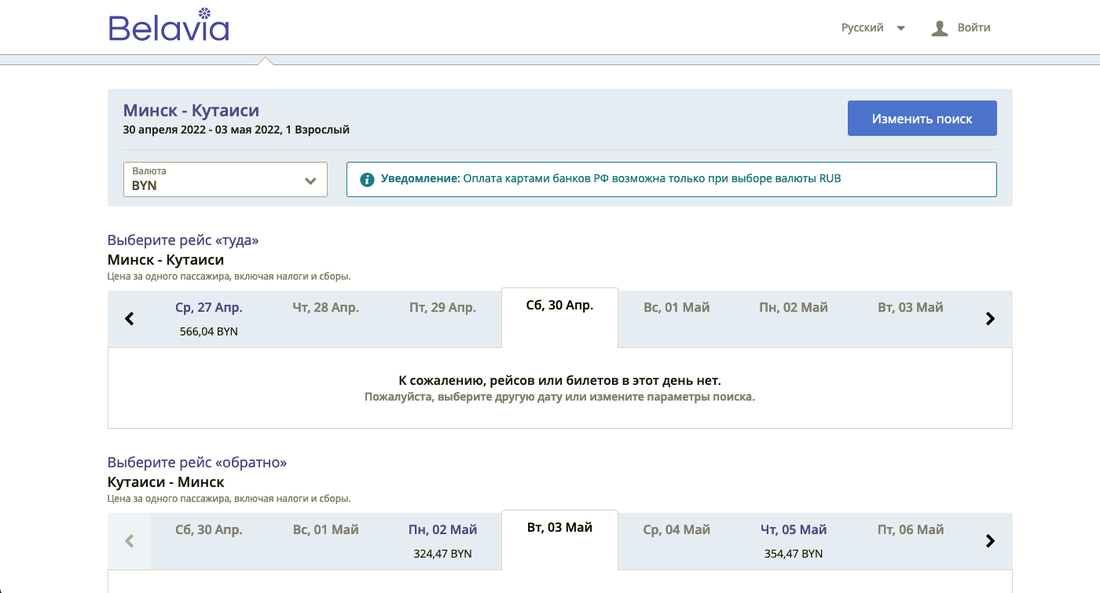
Task: Show later outbound dates arrow
Action: [x=990, y=319]
